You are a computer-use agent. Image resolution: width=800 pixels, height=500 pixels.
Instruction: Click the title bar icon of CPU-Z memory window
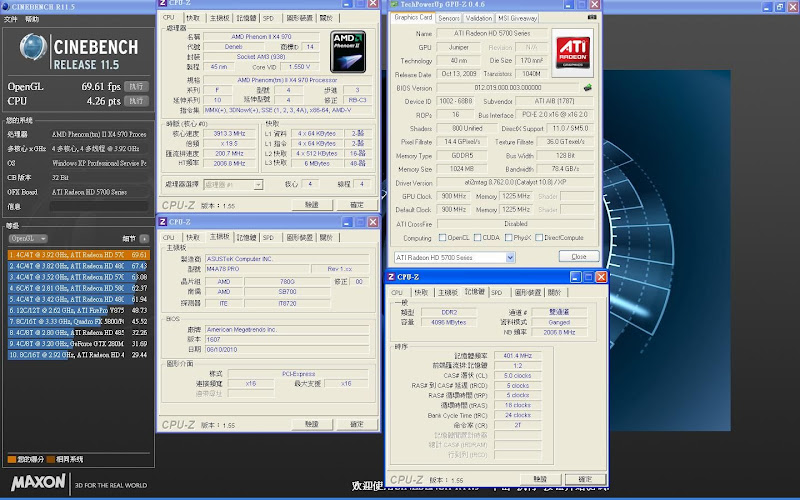point(391,277)
